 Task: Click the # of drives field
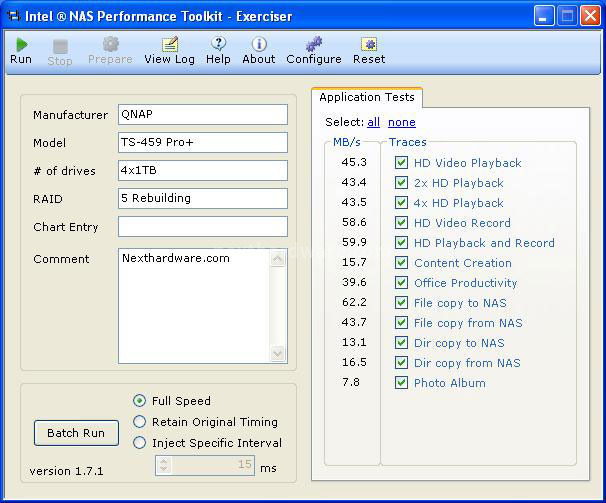pos(203,170)
